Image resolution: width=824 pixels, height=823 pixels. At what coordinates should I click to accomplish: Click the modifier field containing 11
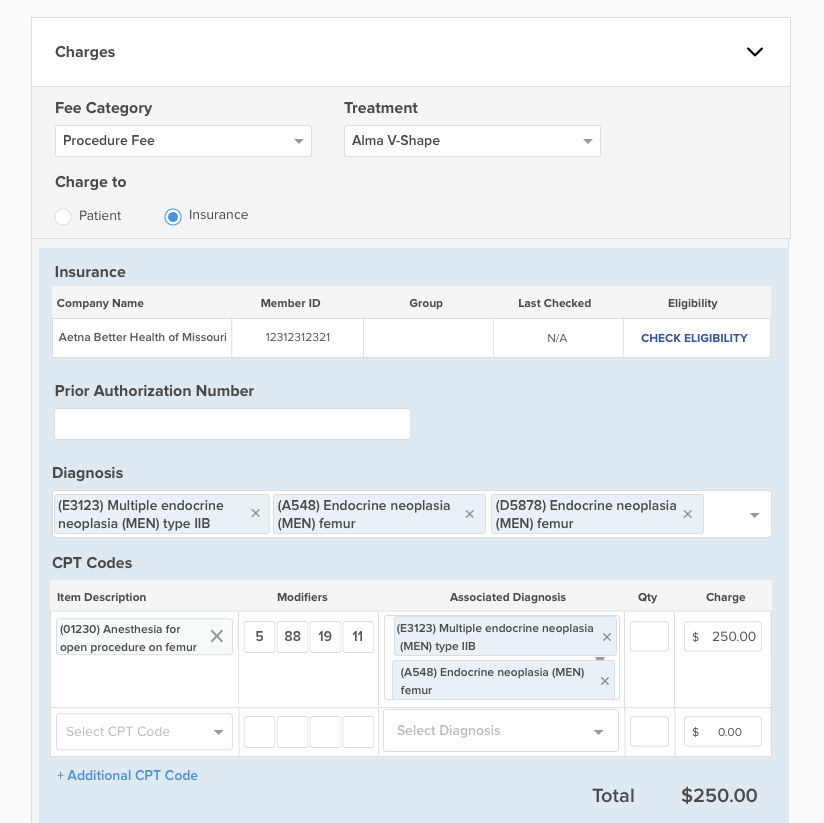point(358,636)
